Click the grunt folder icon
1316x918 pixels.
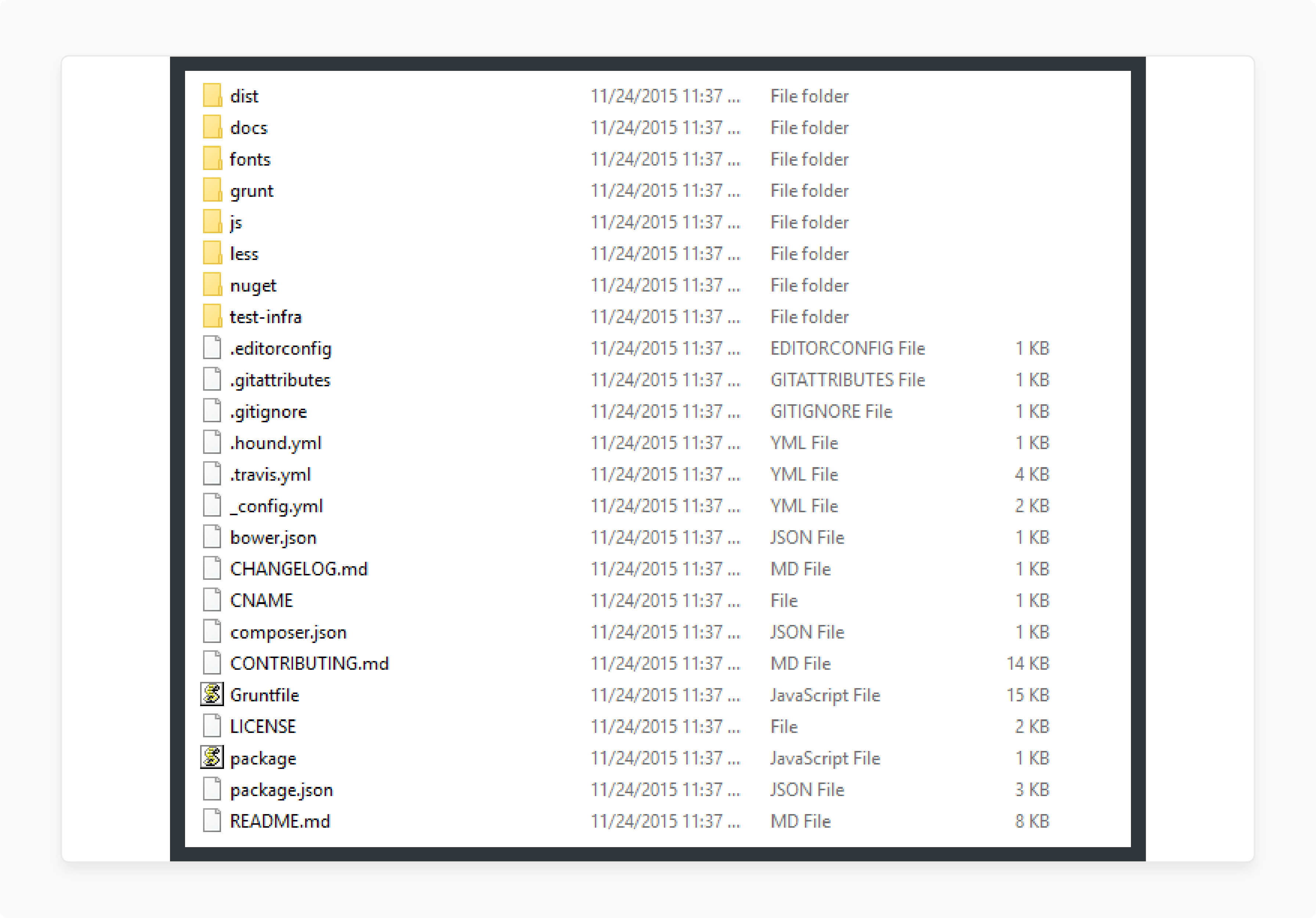click(212, 190)
